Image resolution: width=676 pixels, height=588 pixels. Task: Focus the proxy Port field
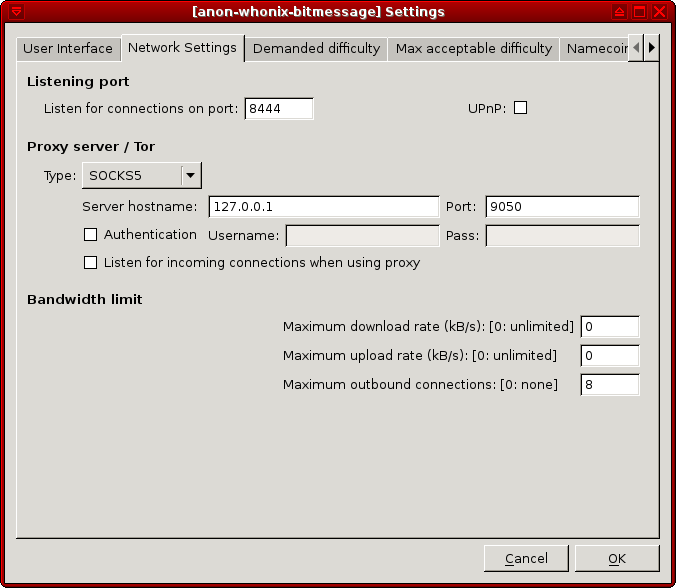tap(561, 207)
